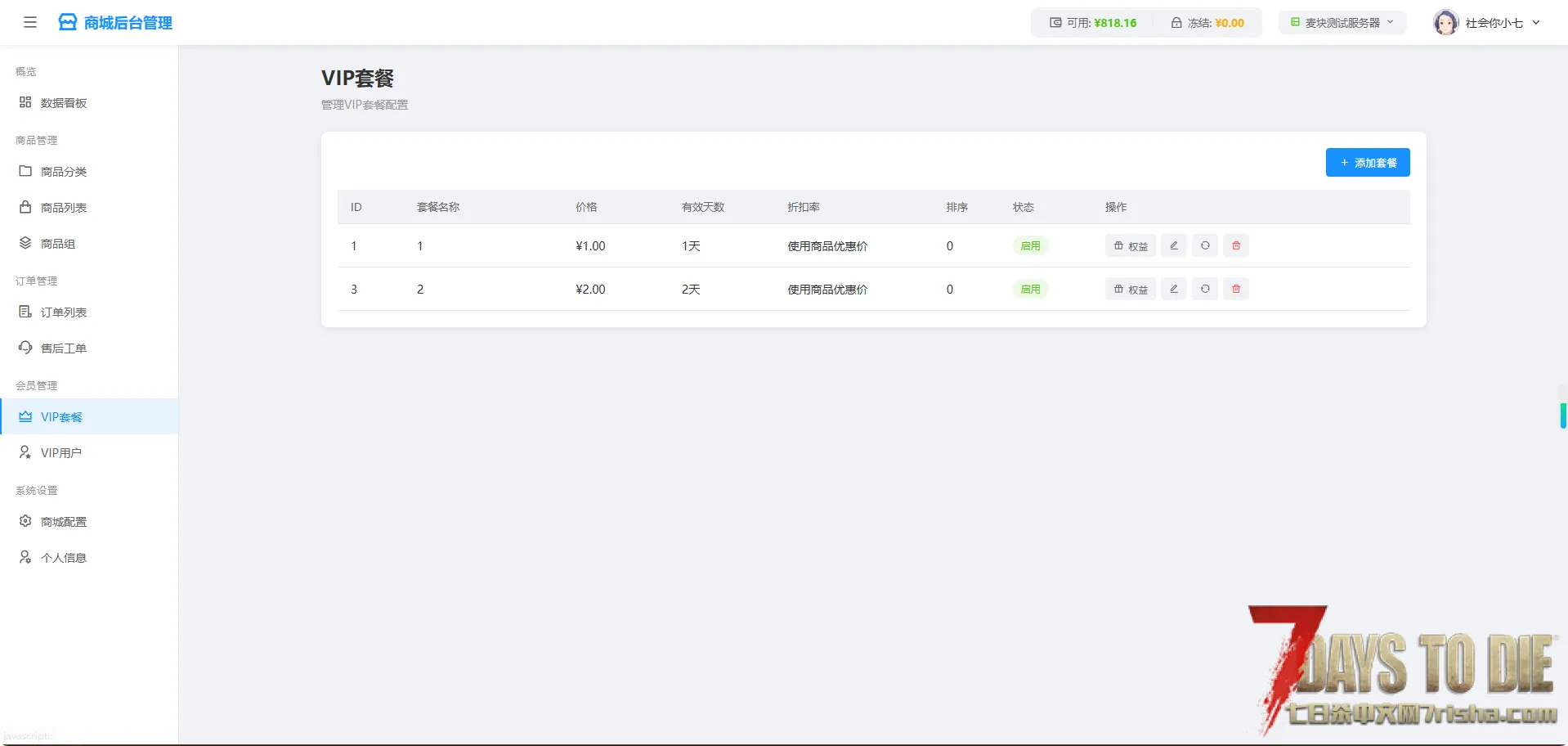Image resolution: width=1568 pixels, height=746 pixels.
Task: Click the edit pencil icon for package ID 3
Action: pyautogui.click(x=1173, y=289)
